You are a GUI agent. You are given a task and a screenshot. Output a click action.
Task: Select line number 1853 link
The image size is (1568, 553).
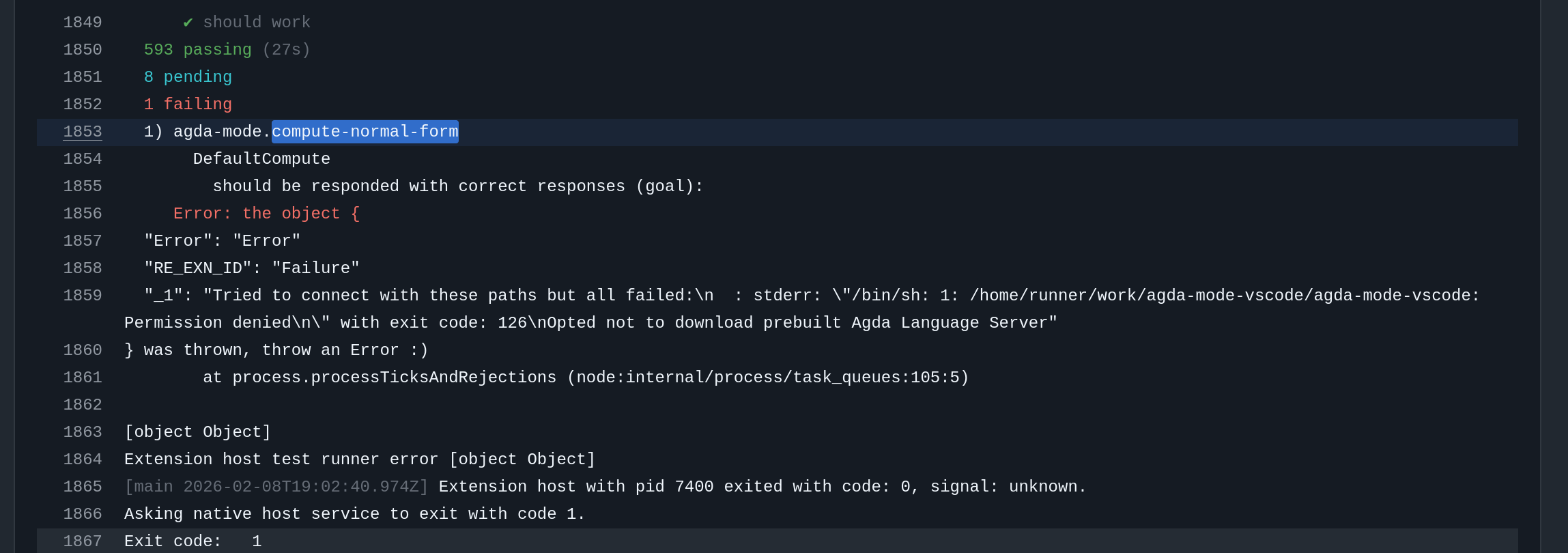pos(83,132)
